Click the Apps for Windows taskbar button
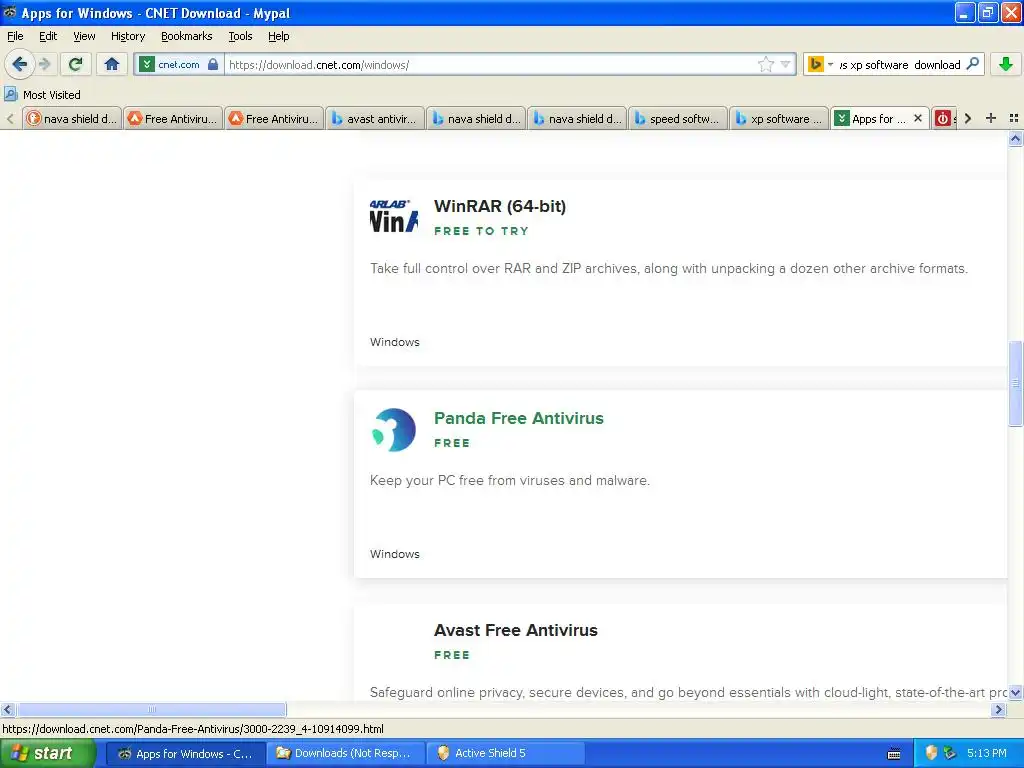Viewport: 1024px width, 768px height. point(185,754)
